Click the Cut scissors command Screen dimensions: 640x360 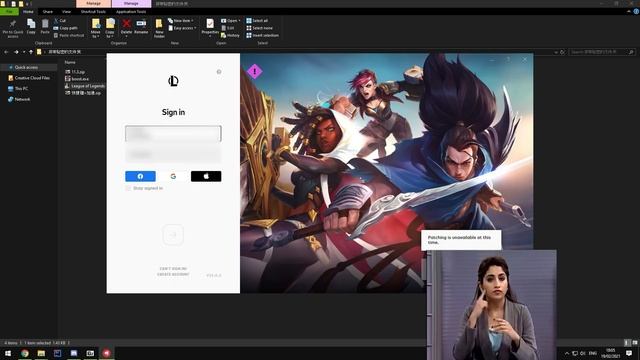click(60, 20)
